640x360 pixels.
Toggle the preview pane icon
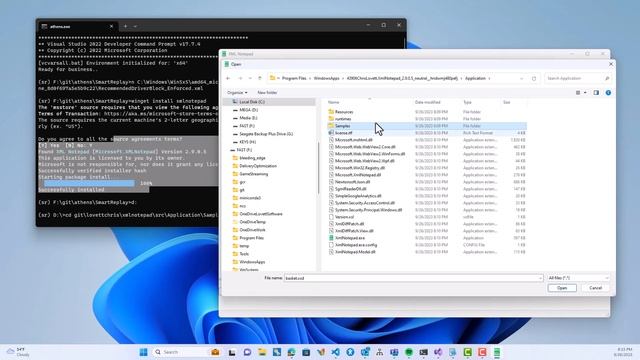point(596,93)
